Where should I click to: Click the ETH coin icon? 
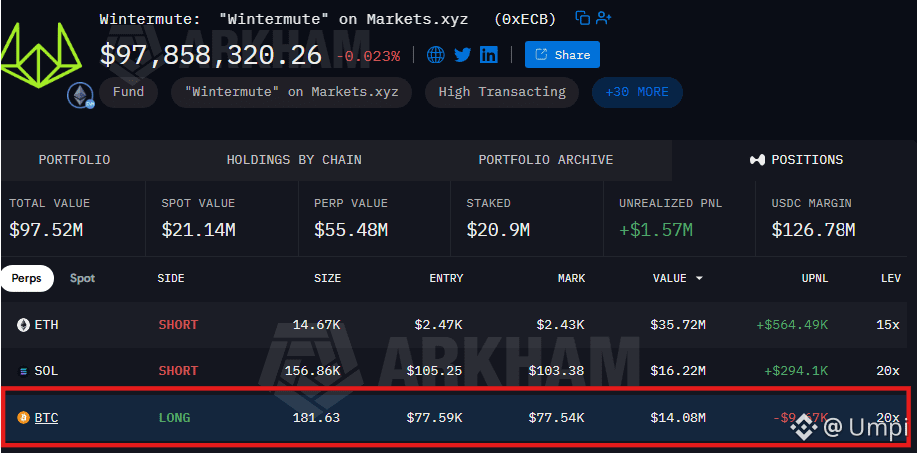pos(23,325)
